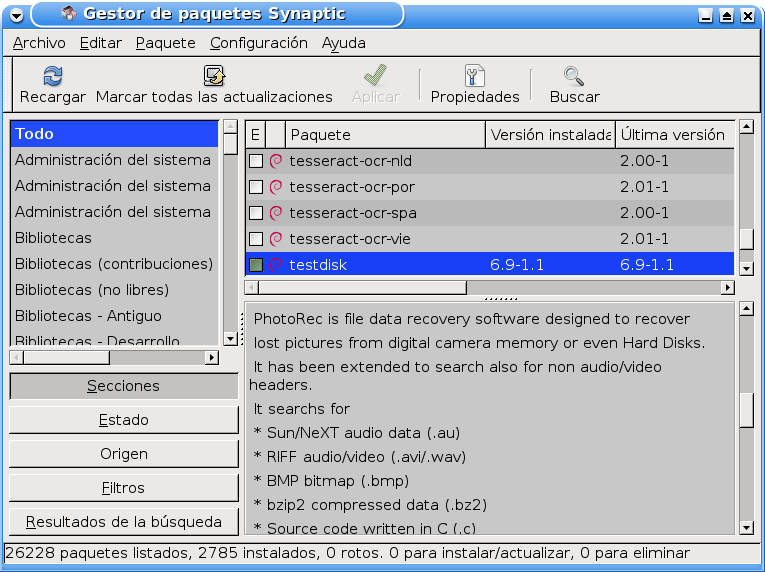
Task: Show Resultados de la búsqueda
Action: pyautogui.click(x=123, y=522)
